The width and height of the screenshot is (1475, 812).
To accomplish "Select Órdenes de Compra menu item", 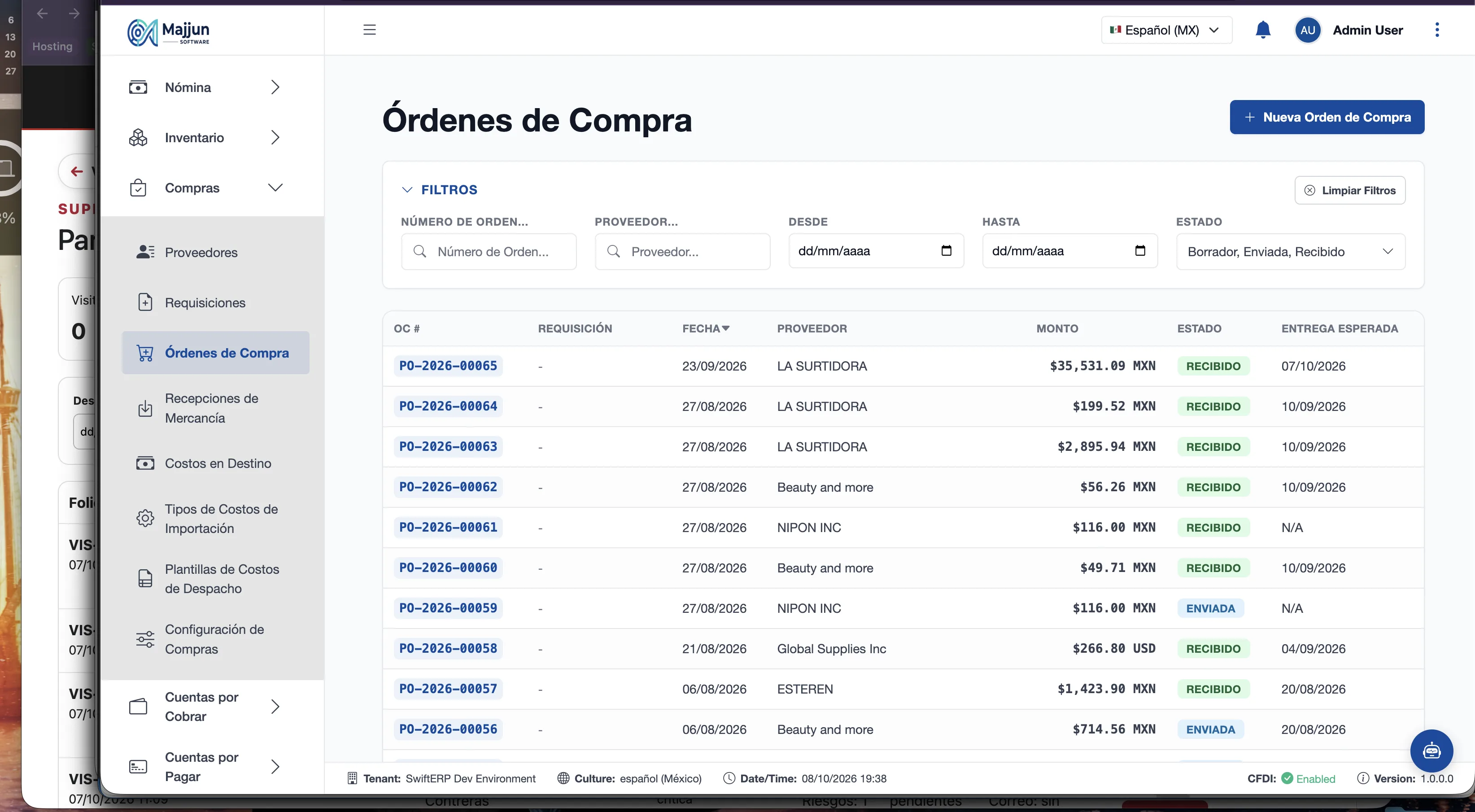I will tap(215, 353).
